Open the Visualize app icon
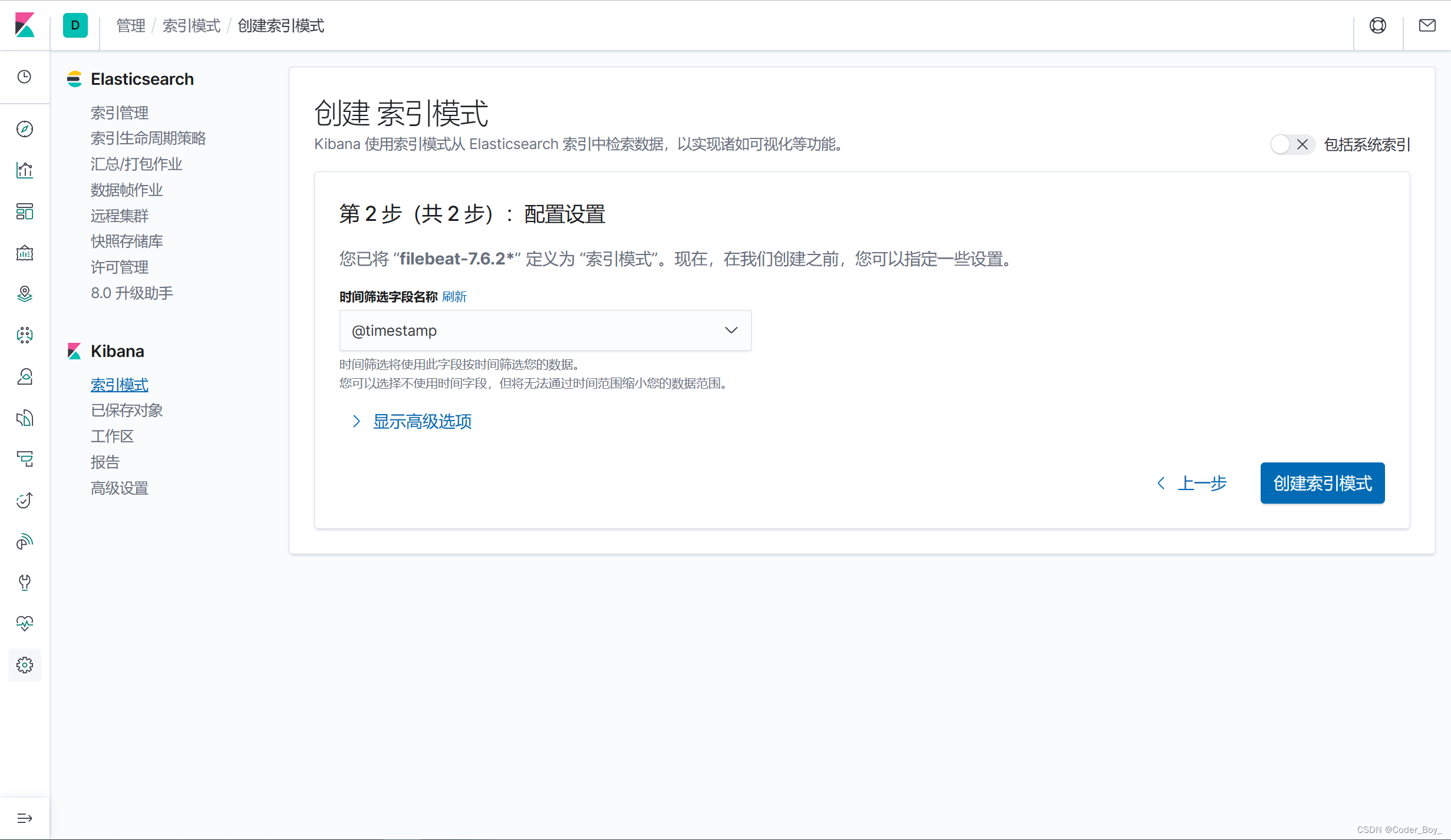This screenshot has height=840, width=1451. [x=25, y=170]
